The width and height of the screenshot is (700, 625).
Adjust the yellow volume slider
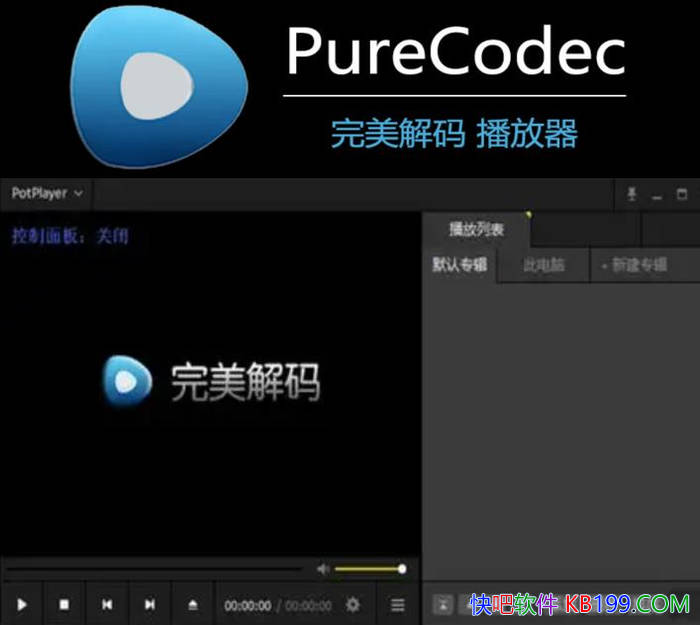click(368, 569)
